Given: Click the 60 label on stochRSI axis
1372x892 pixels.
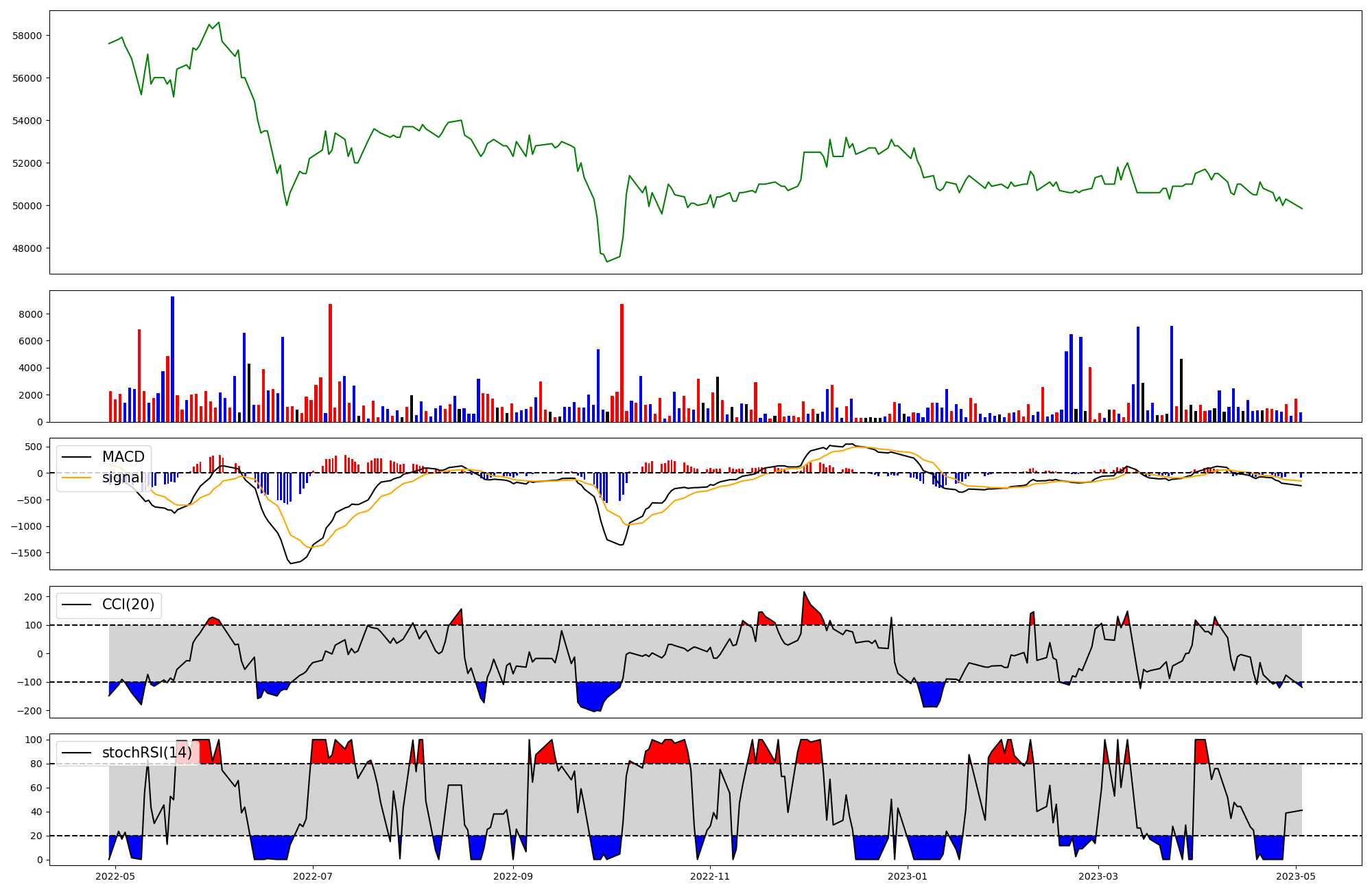Looking at the screenshot, I should point(36,788).
